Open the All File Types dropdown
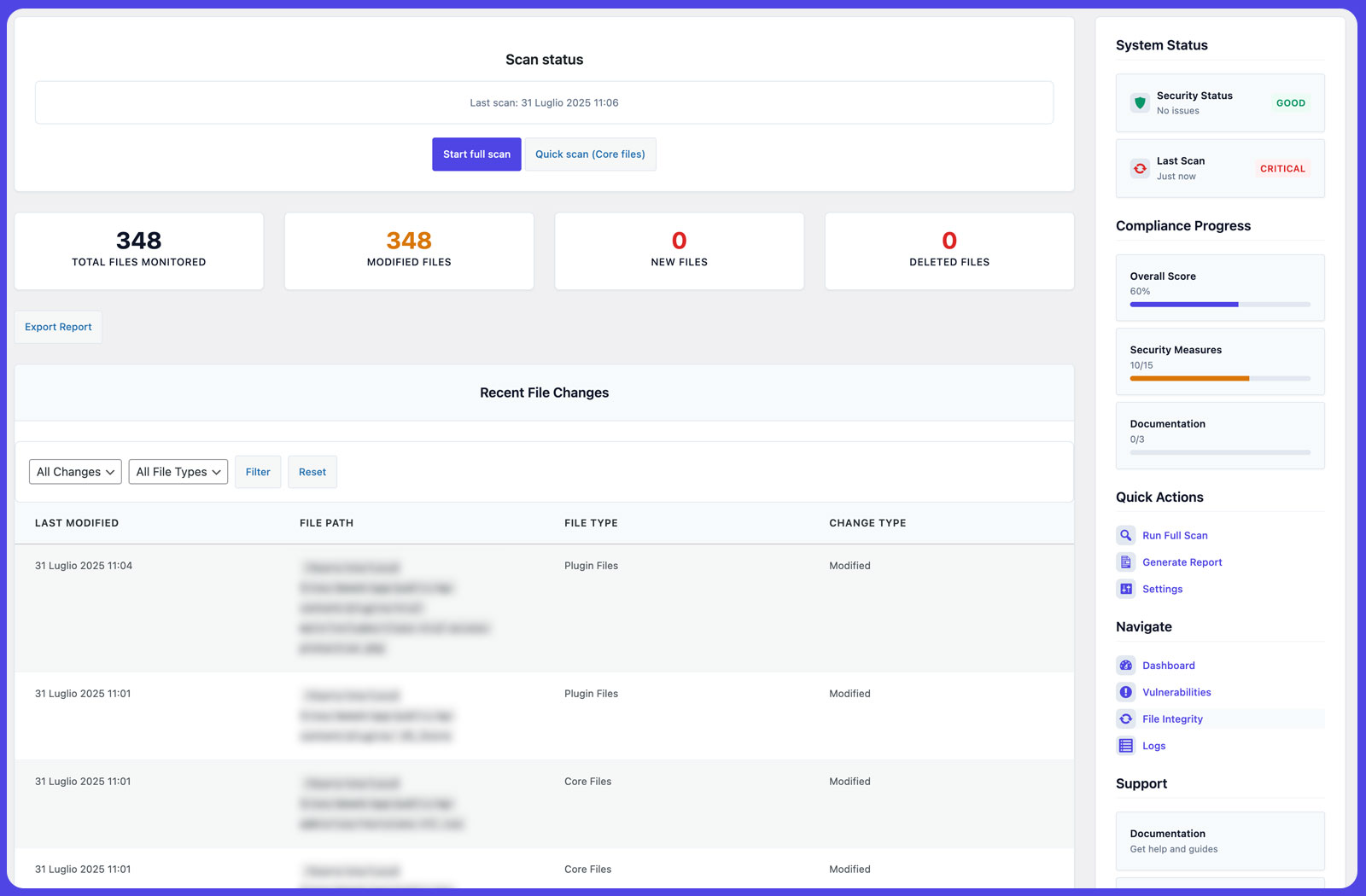Screen dimensions: 1366x896 (x=178, y=471)
